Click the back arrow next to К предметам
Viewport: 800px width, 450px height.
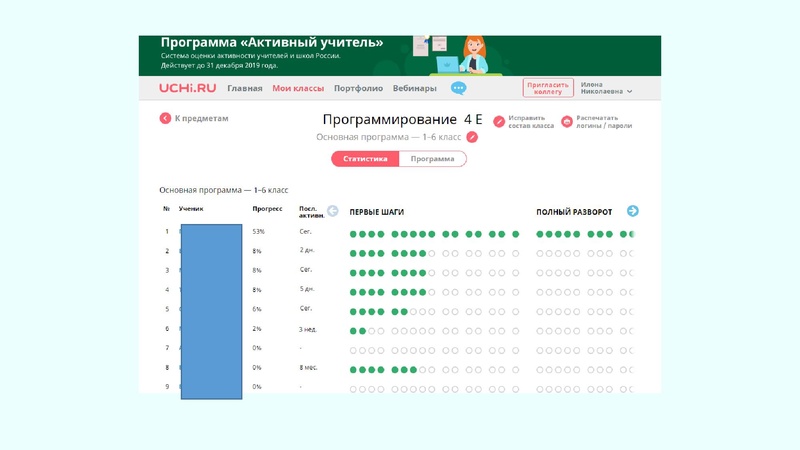coord(165,118)
